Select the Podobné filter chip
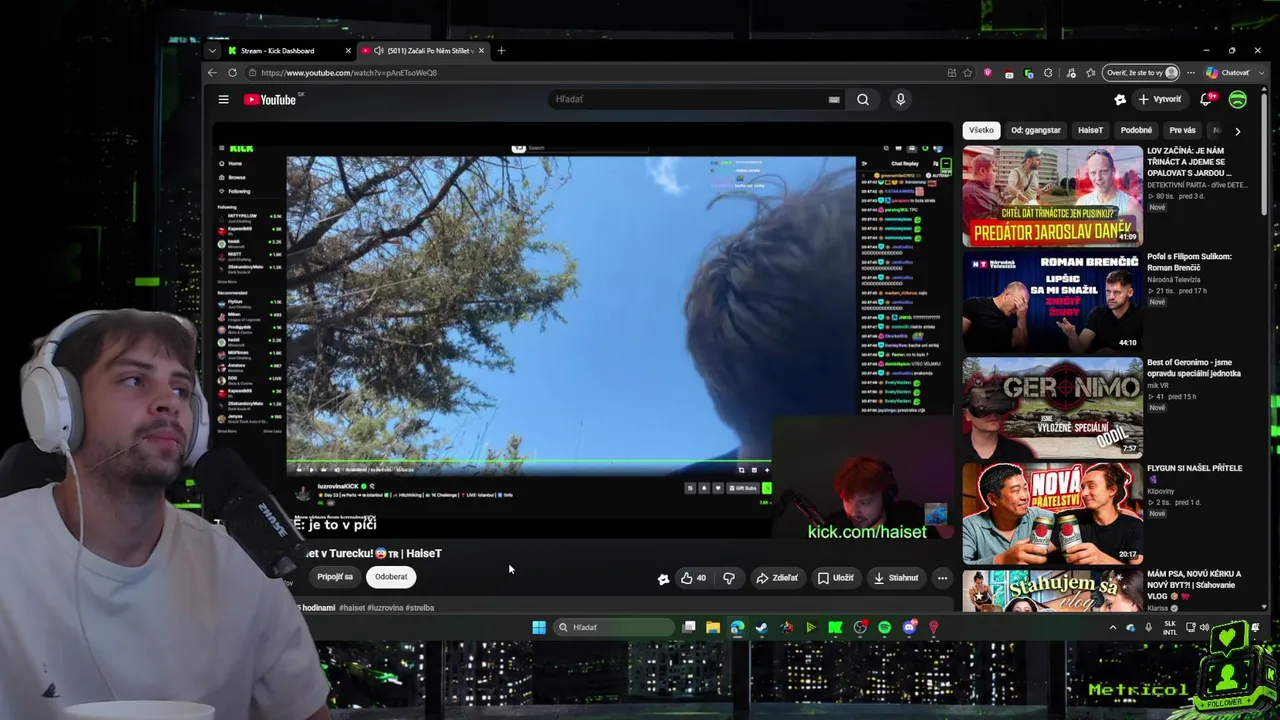 pos(1136,130)
